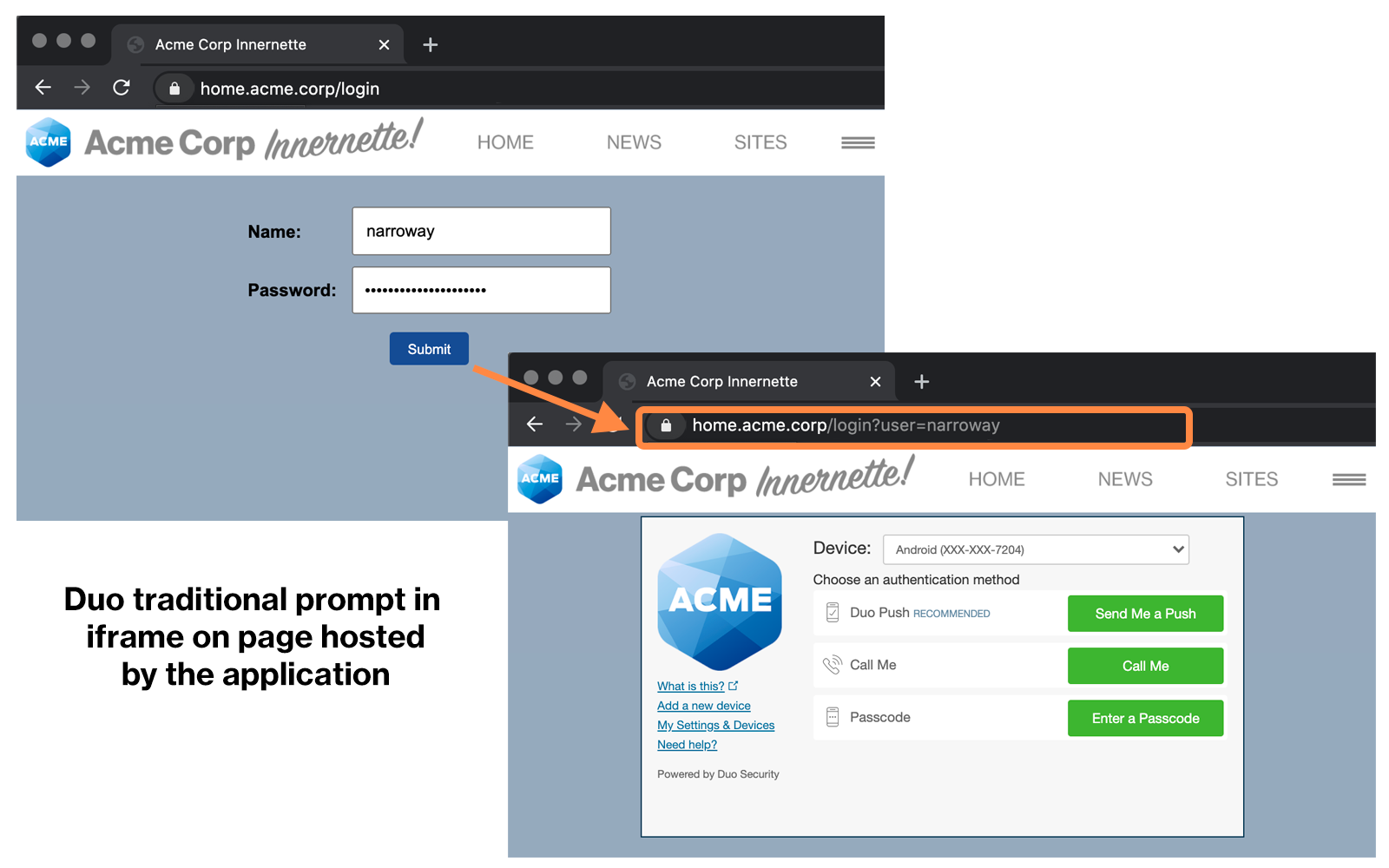The width and height of the screenshot is (1389, 868).
Task: Open new tab in the first browser window
Action: coord(430,44)
